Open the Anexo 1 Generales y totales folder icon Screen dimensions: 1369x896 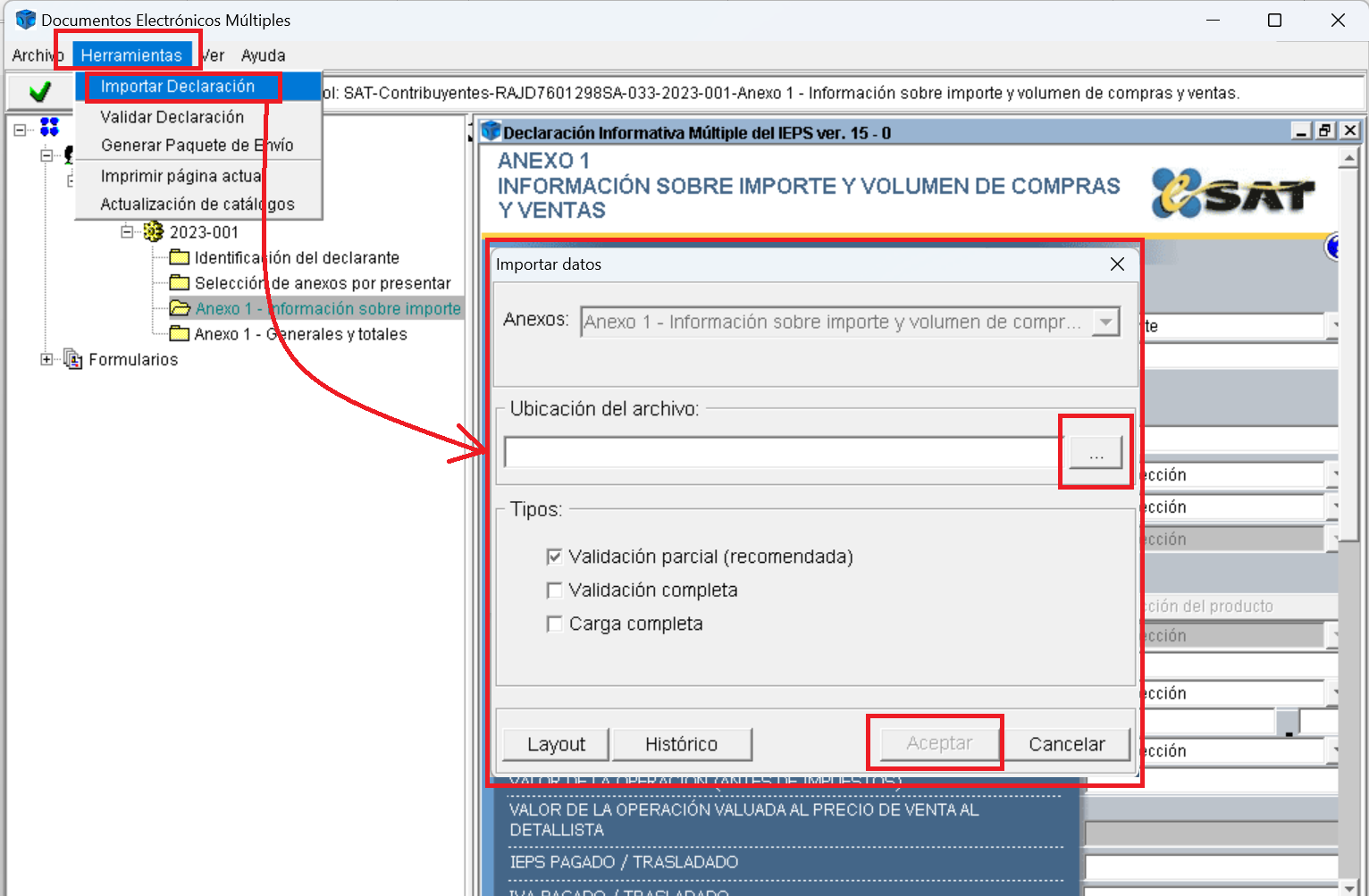click(x=180, y=334)
